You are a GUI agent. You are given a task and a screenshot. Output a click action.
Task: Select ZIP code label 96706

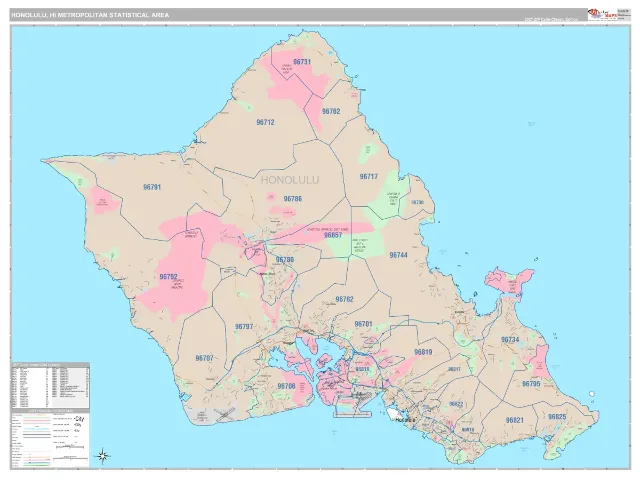click(286, 386)
